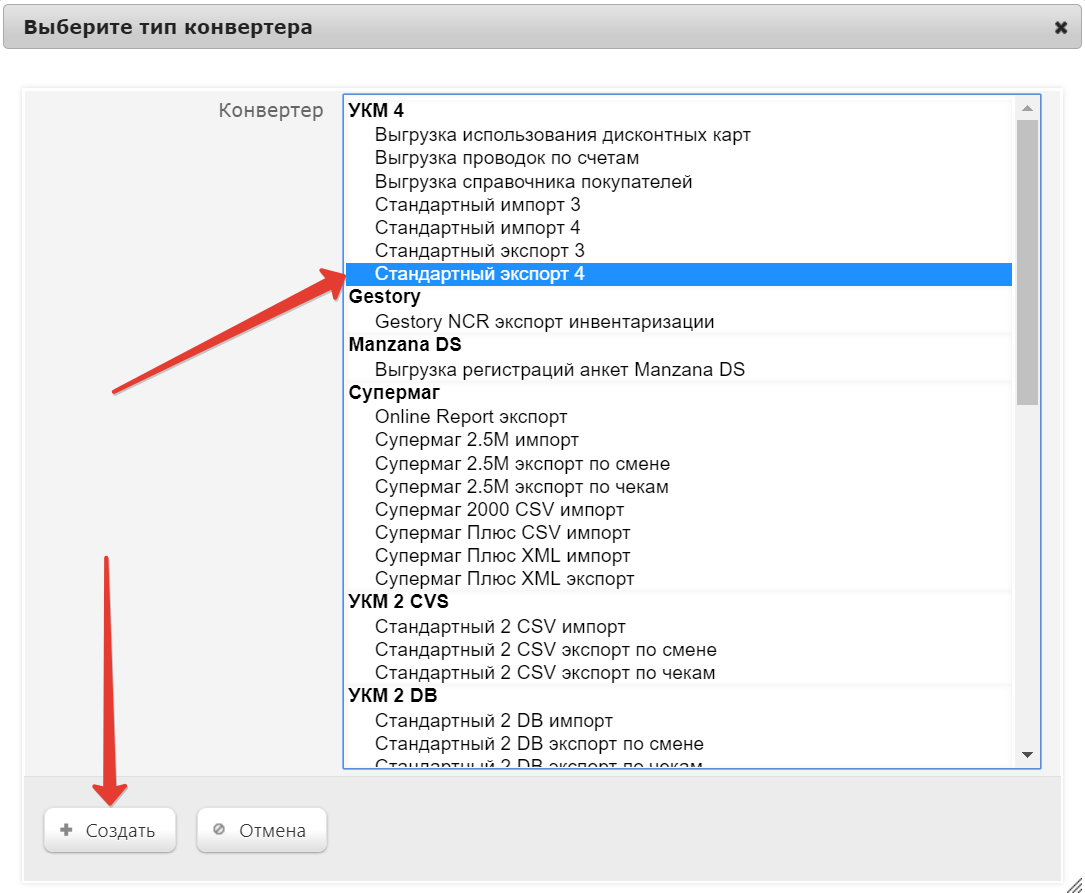The height and width of the screenshot is (893, 1085).
Task: Choose Стандартный 2 DB импорт
Action: 679,721
